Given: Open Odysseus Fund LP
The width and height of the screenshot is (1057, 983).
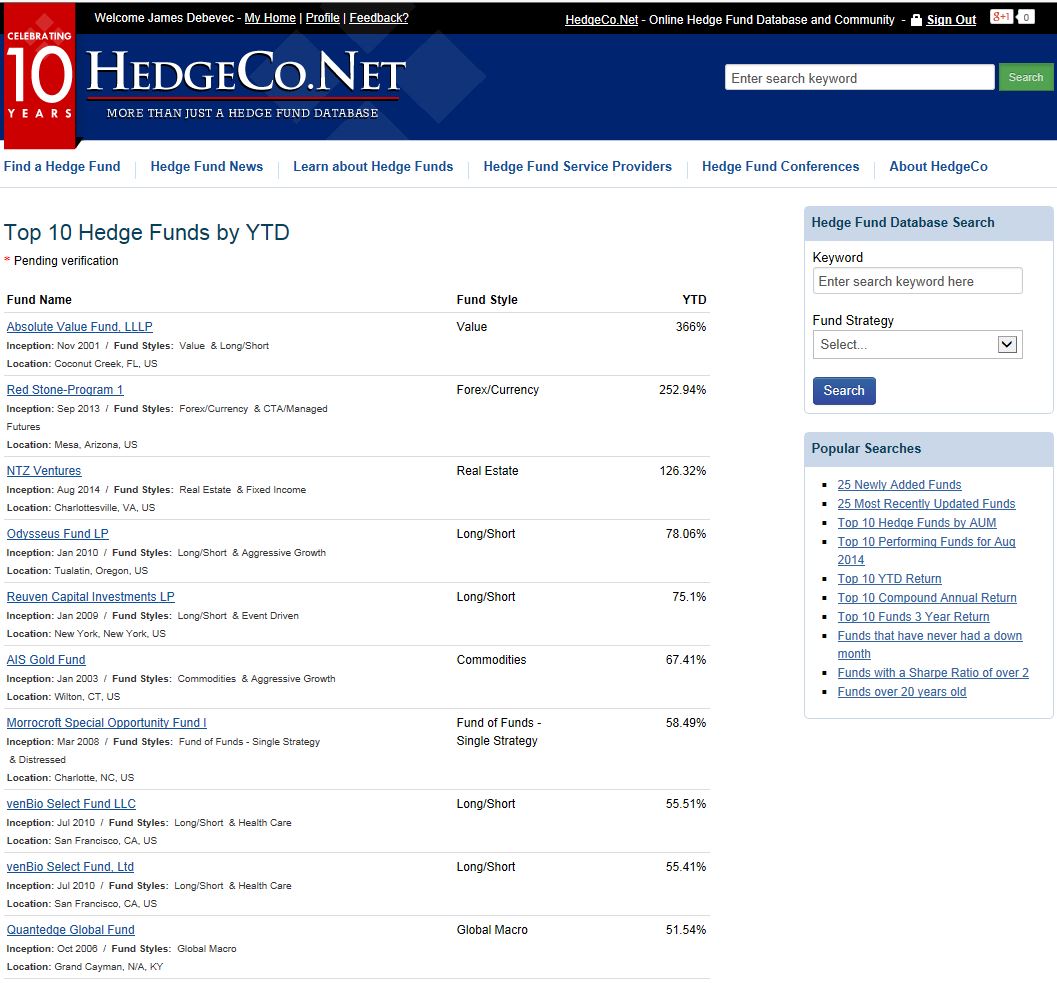Looking at the screenshot, I should (57, 534).
